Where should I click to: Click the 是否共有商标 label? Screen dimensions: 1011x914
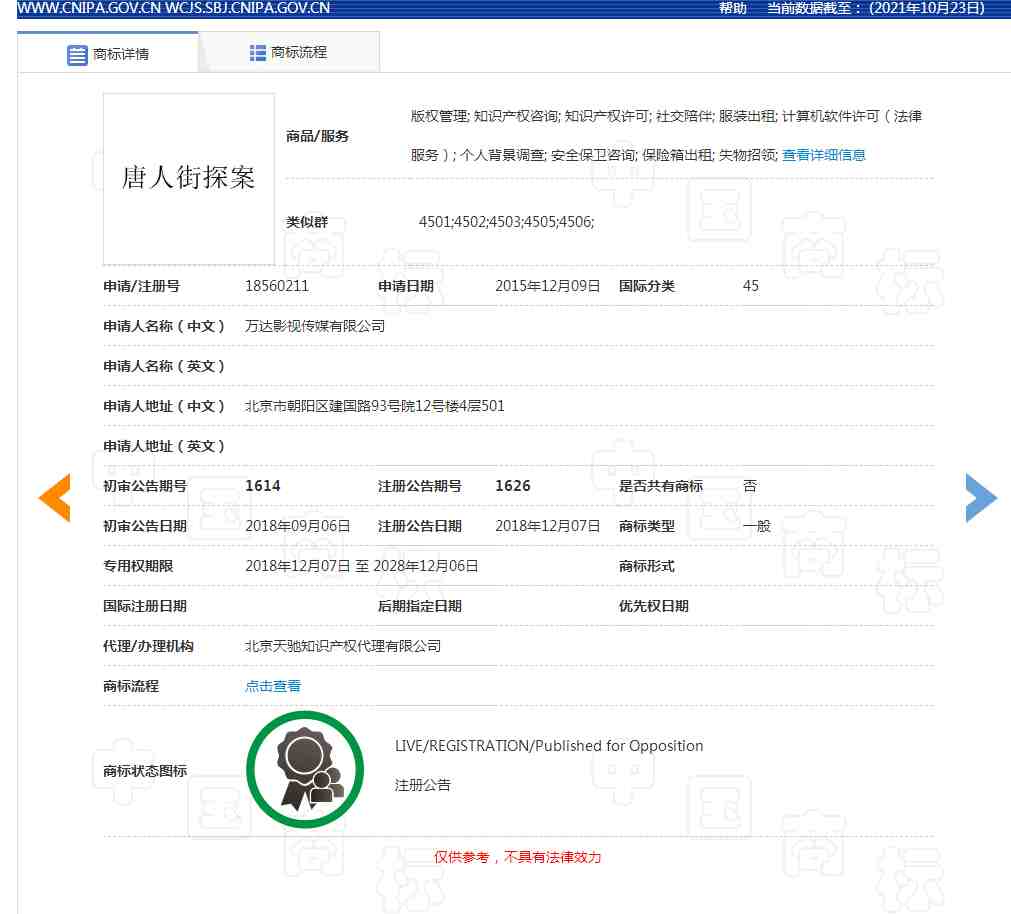(661, 486)
